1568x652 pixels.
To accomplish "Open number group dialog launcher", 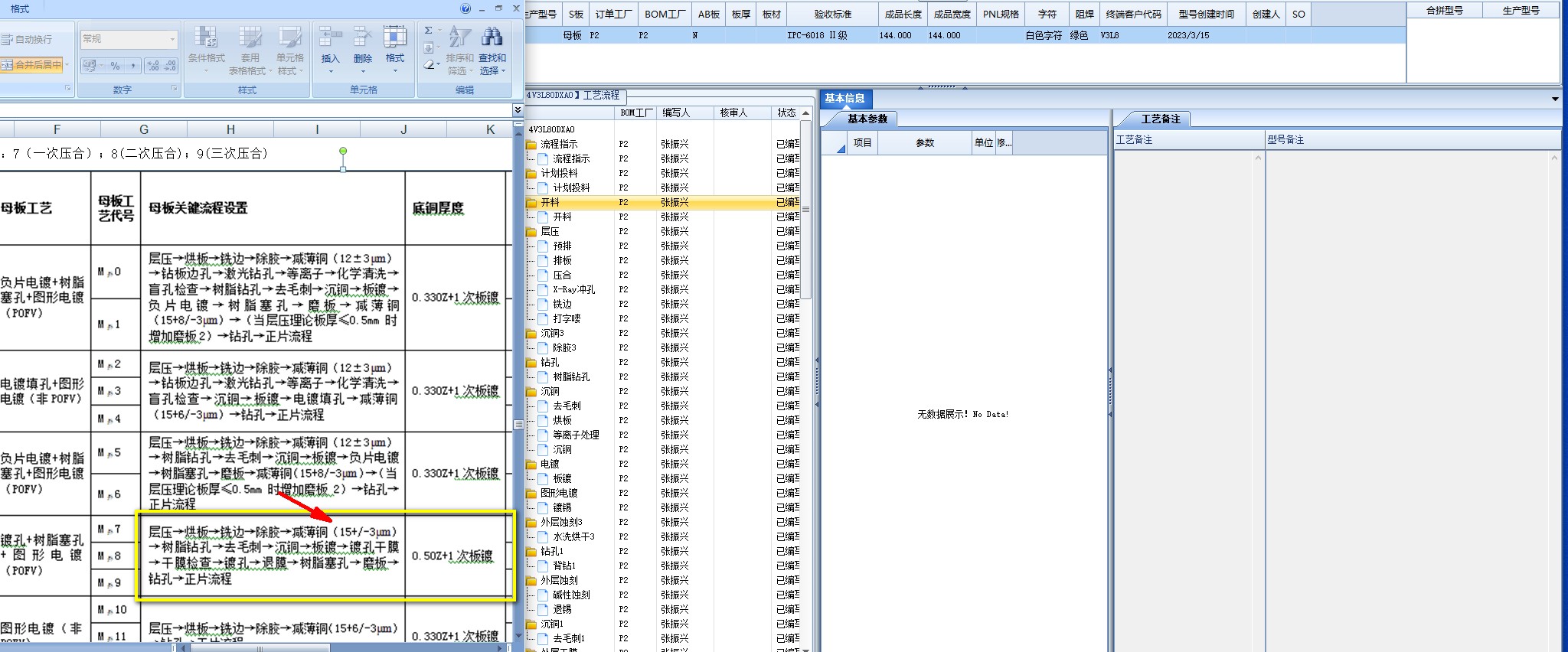I will (x=175, y=90).
